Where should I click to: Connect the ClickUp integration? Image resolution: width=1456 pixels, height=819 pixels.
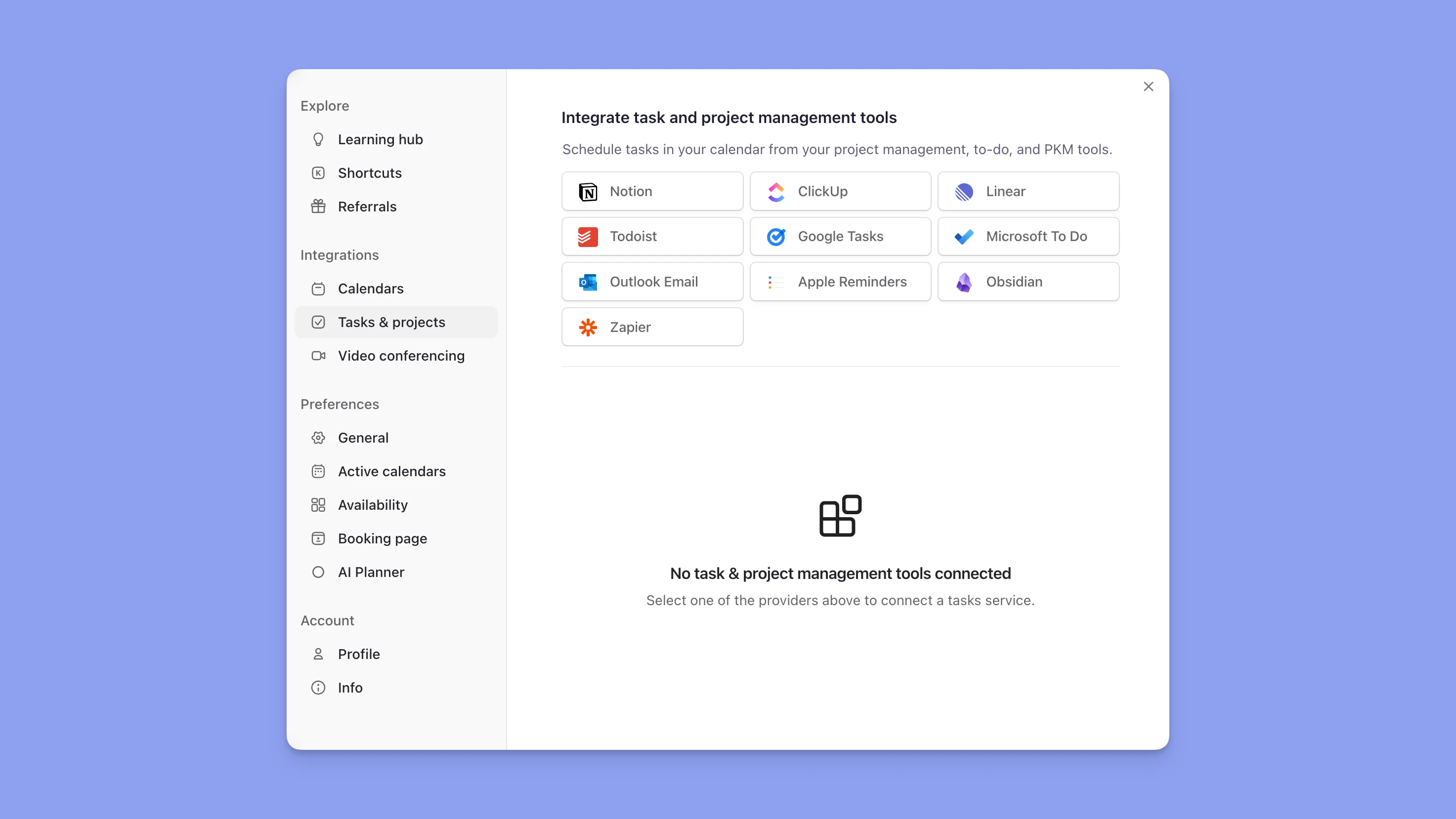(x=840, y=191)
